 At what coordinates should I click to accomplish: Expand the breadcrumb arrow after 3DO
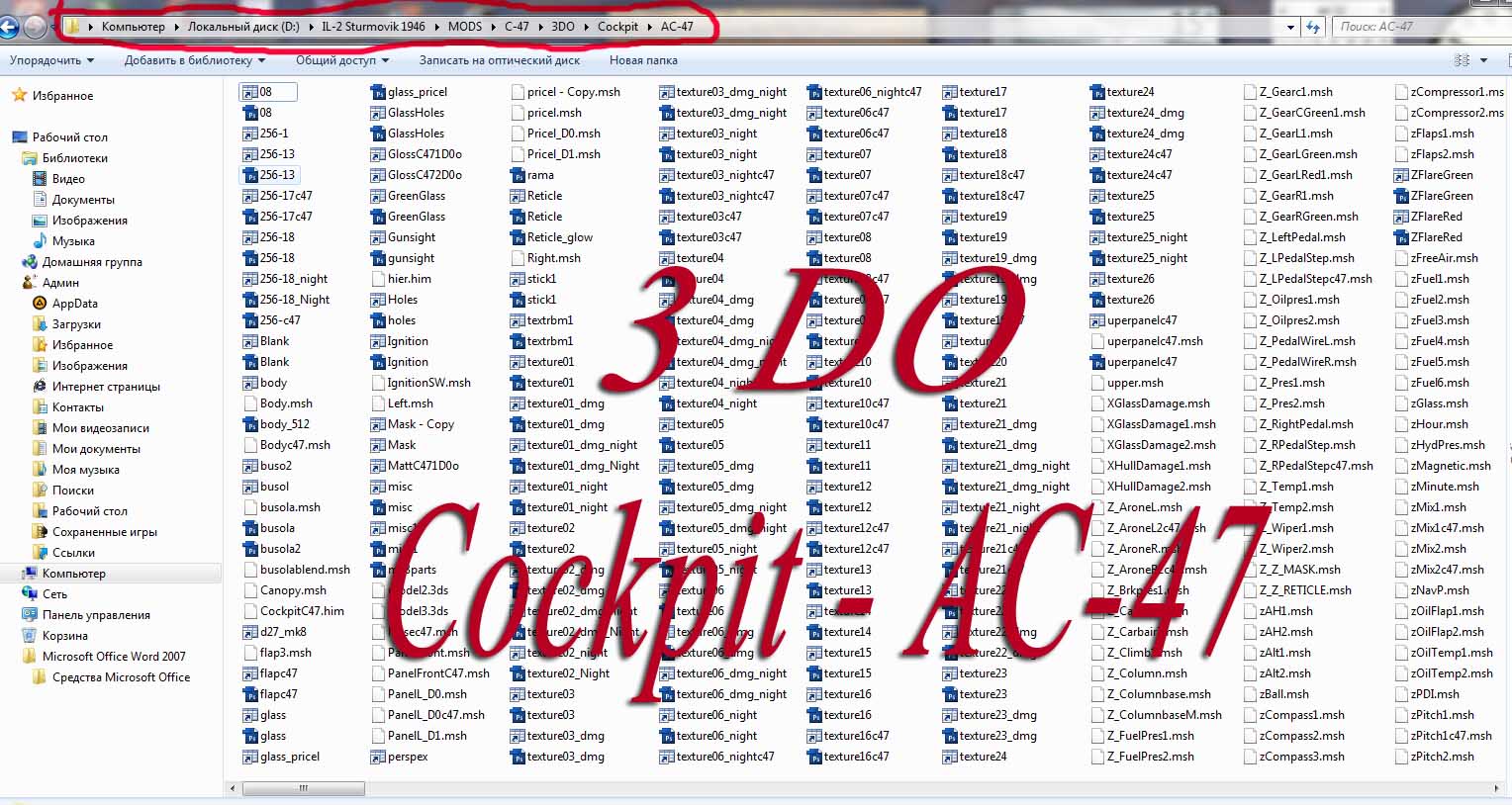pyautogui.click(x=586, y=27)
